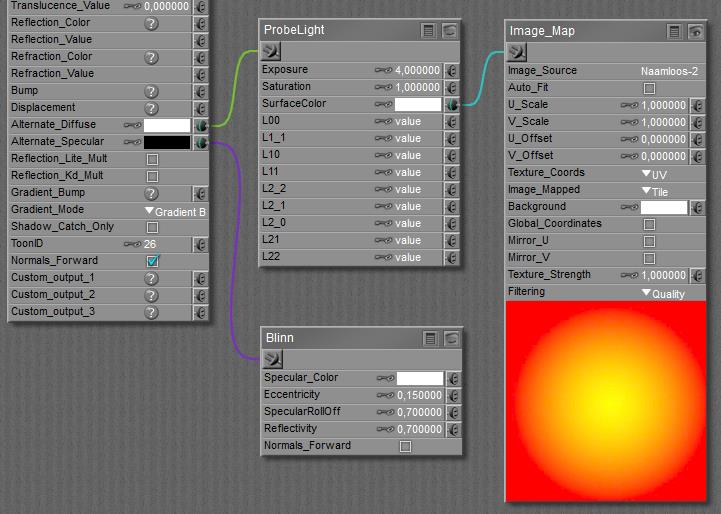Click the Bump input connector plug
This screenshot has width=721, height=514.
pos(200,91)
